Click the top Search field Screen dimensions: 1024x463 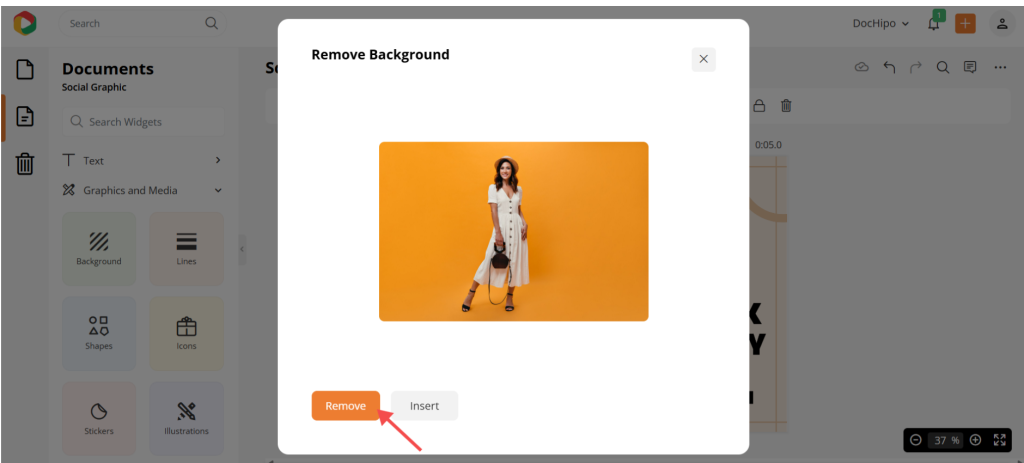[x=142, y=24]
